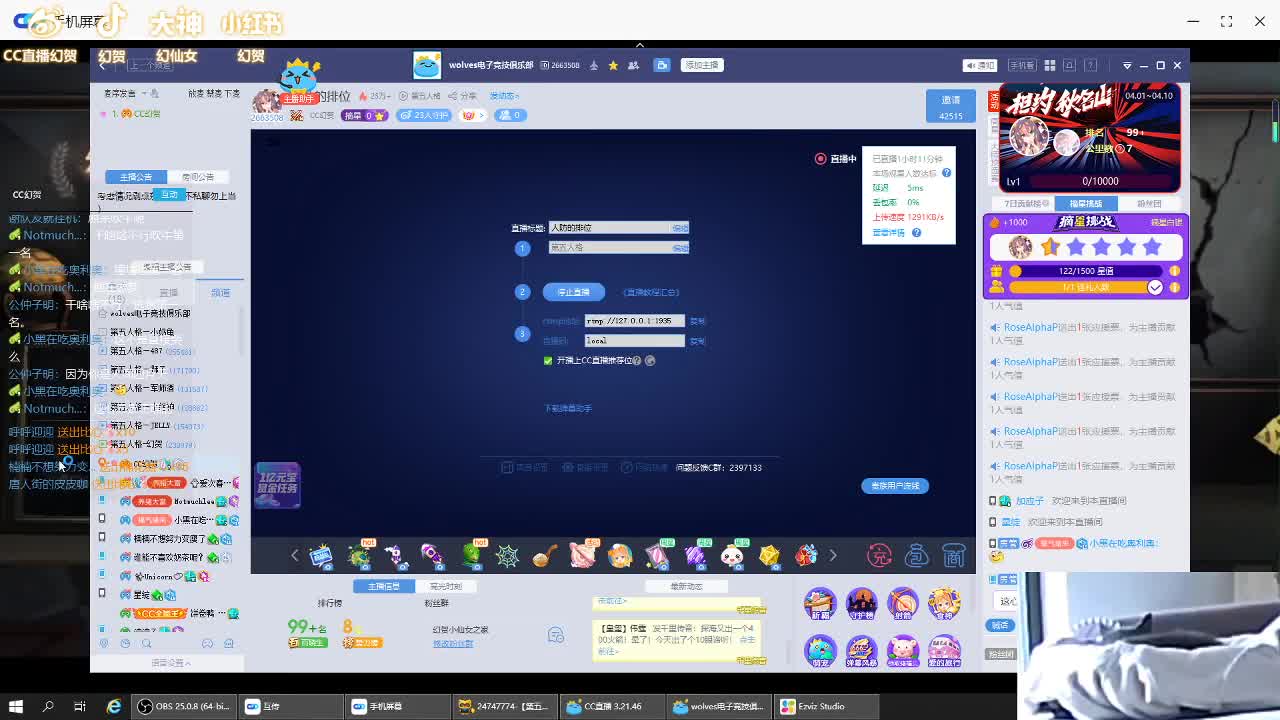Click the 'local' stream key field
Viewport: 1280px width, 720px height.
[x=635, y=341]
